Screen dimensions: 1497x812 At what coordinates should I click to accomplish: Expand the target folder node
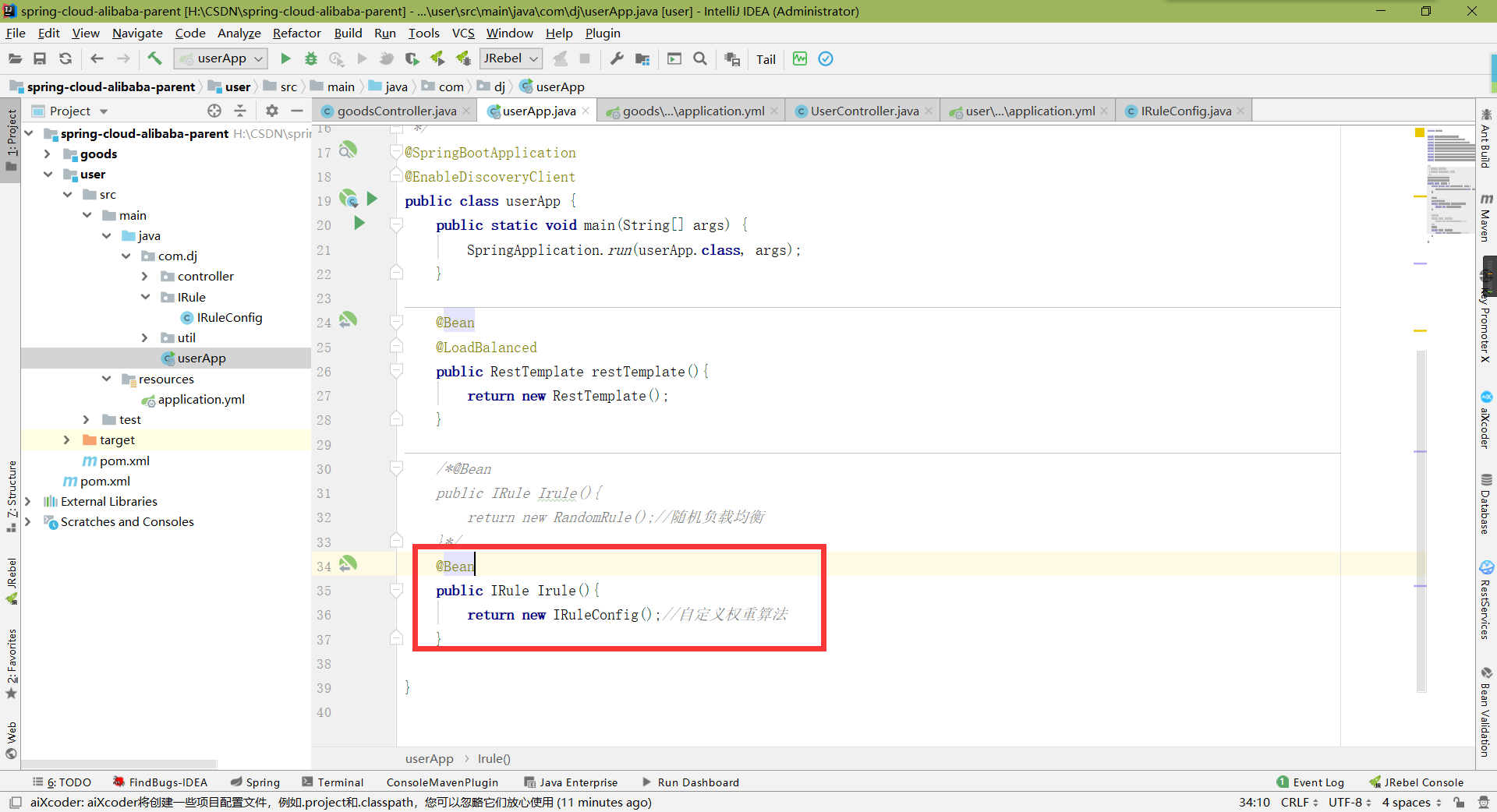[x=66, y=440]
